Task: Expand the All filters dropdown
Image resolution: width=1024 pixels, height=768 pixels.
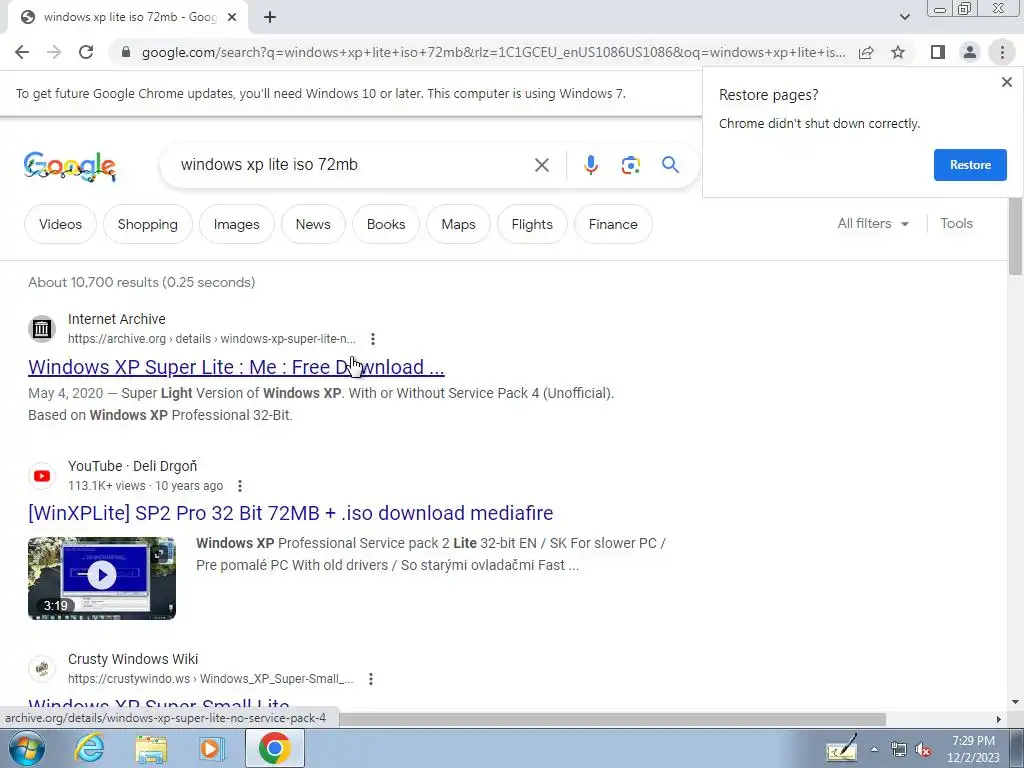Action: pos(873,223)
